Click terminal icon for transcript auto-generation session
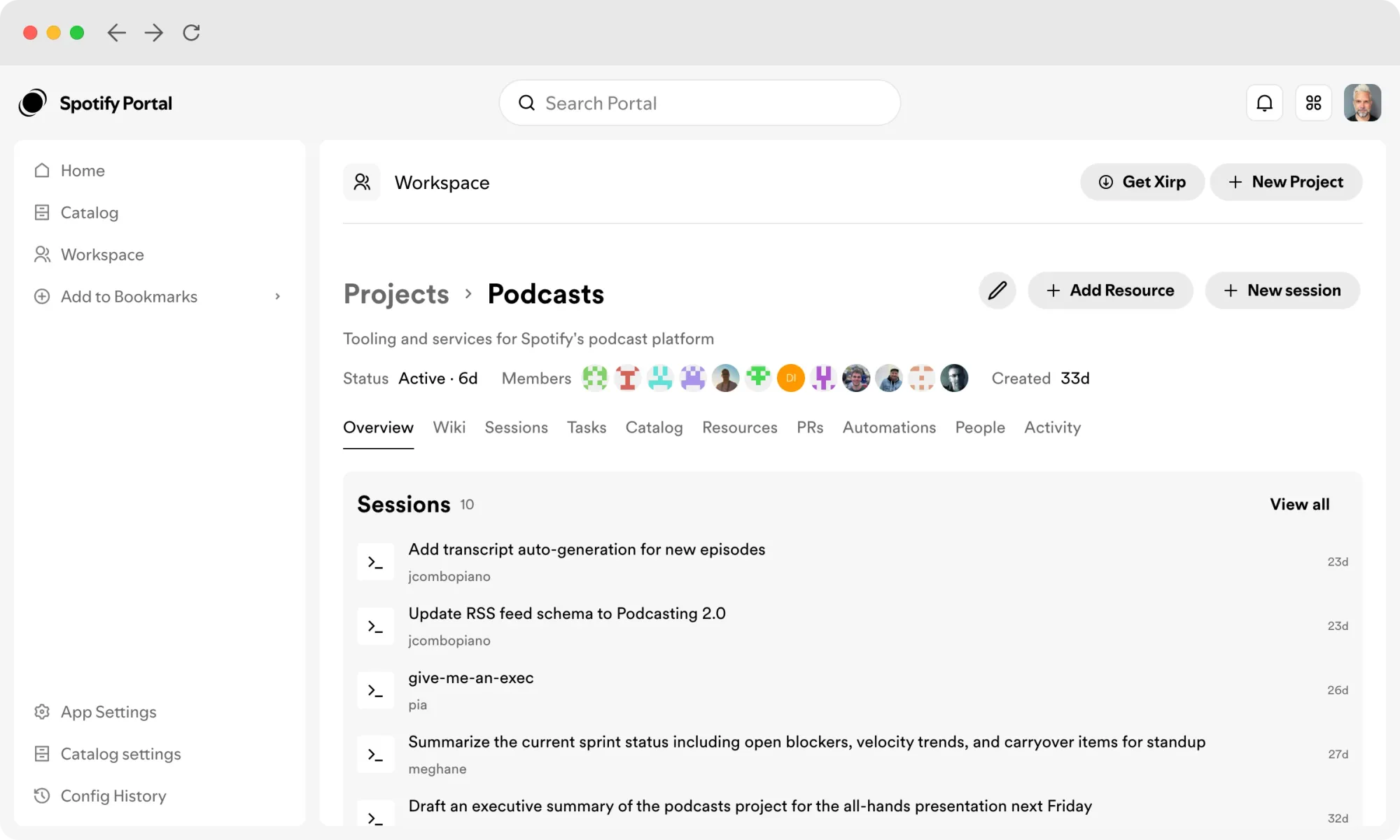 (375, 562)
